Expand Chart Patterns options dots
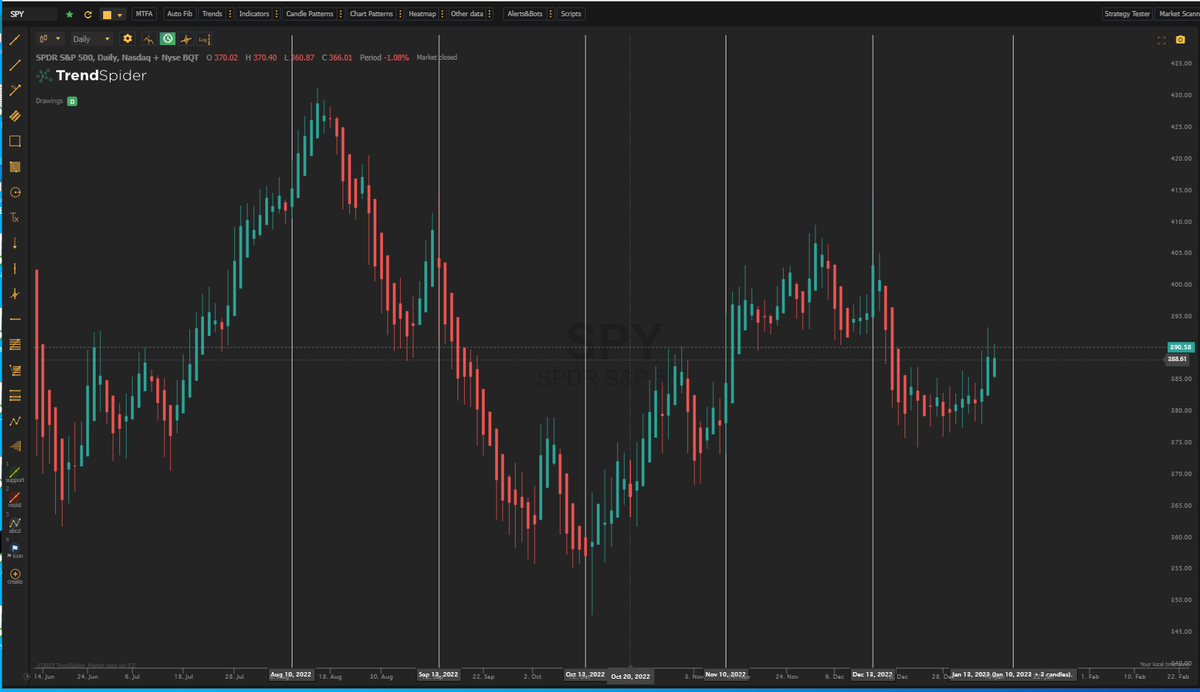Image resolution: width=1200 pixels, height=692 pixels. point(400,14)
